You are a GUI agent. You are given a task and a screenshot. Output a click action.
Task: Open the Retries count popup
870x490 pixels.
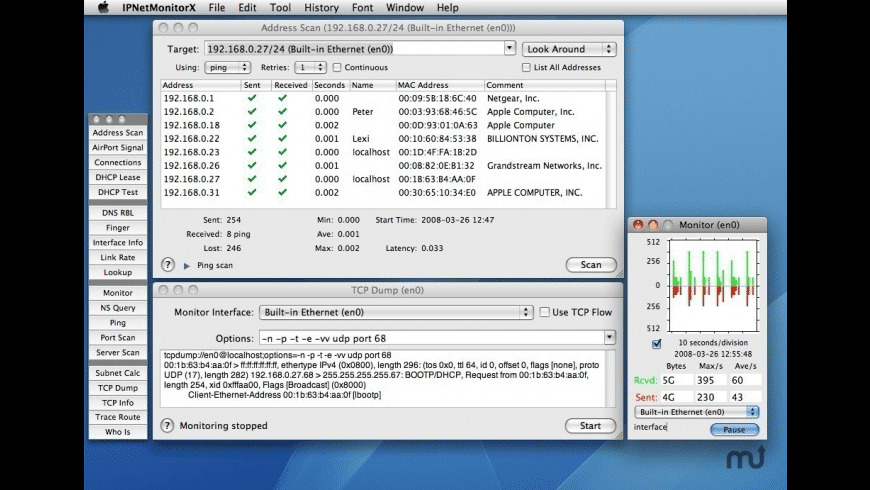point(310,67)
